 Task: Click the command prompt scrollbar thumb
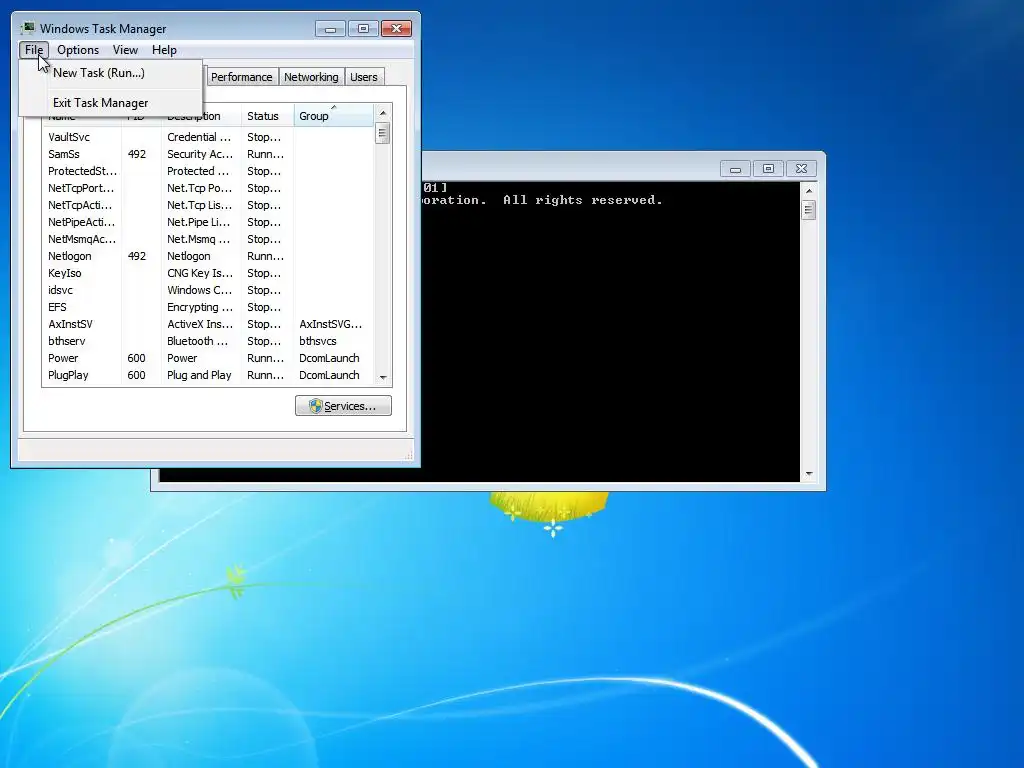pyautogui.click(x=808, y=210)
